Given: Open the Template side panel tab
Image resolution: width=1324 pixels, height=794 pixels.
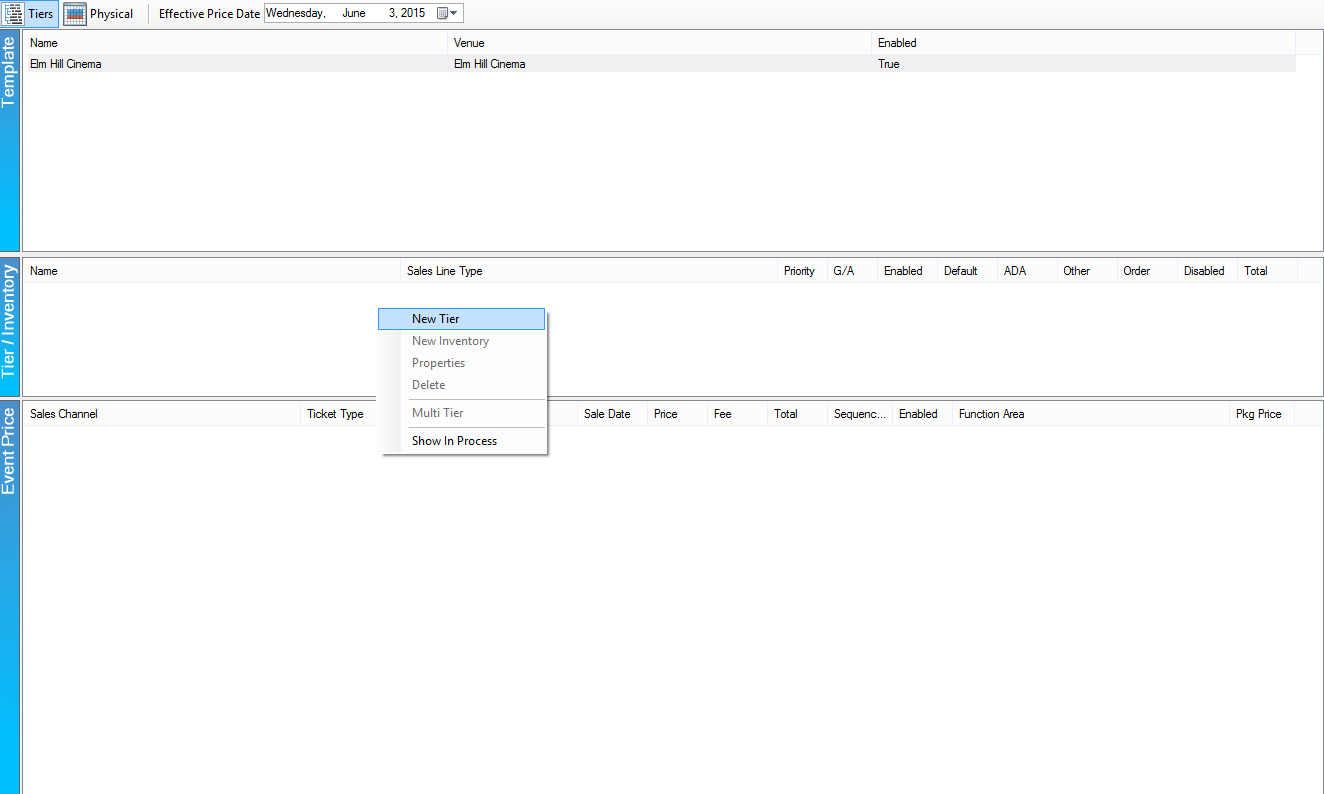Looking at the screenshot, I should click(x=9, y=141).
